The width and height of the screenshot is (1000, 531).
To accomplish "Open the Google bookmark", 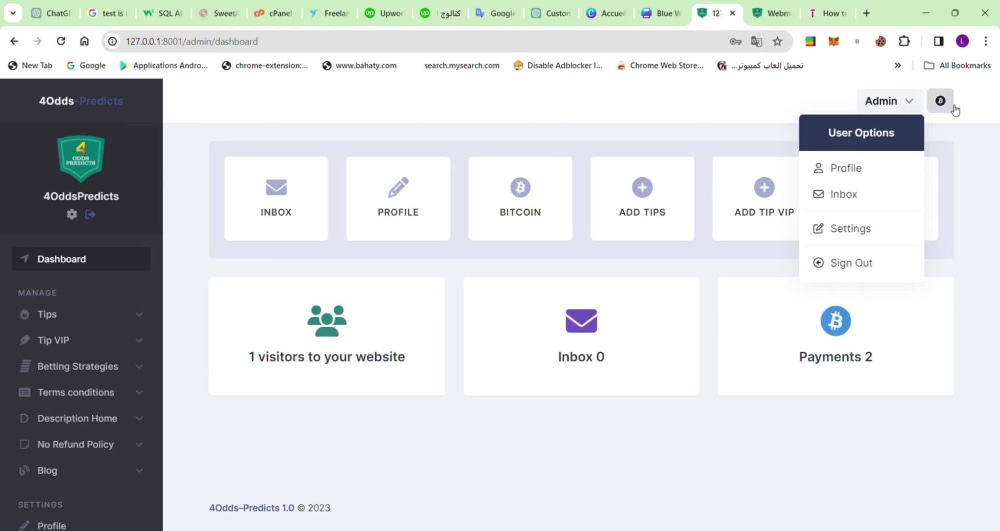I will pyautogui.click(x=86, y=65).
